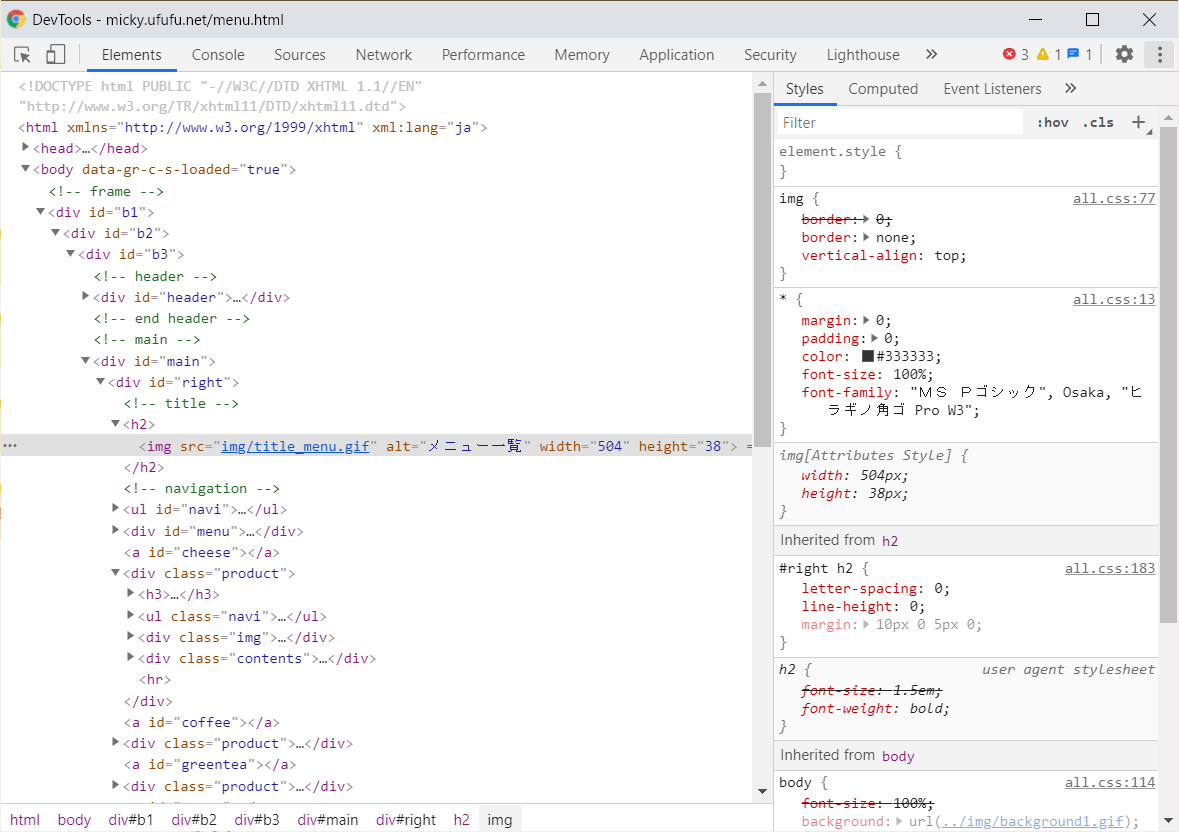Click the #333333 color swatch
Viewport: 1179px width, 832px height.
click(x=867, y=356)
